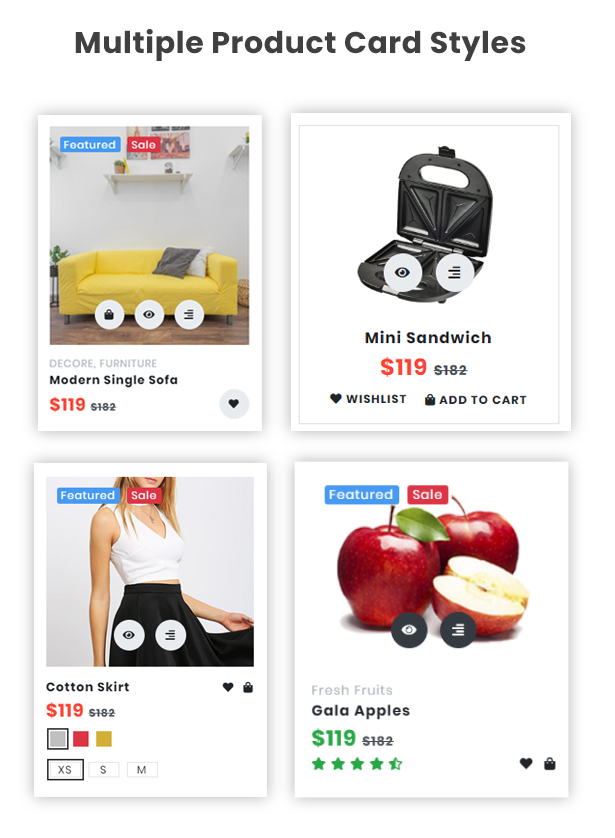Select size M for Cotton Skirt
Screen dimensions: 615x838
tap(142, 770)
